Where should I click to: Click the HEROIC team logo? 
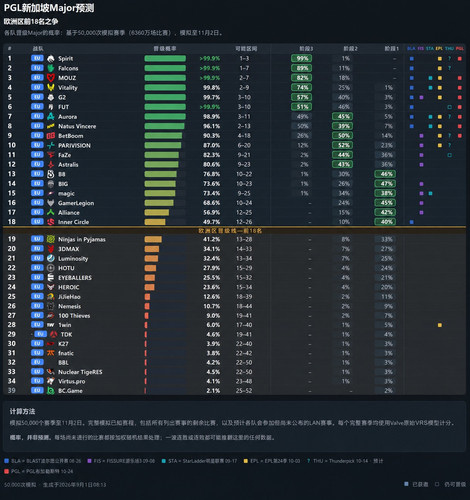pyautogui.click(x=51, y=287)
